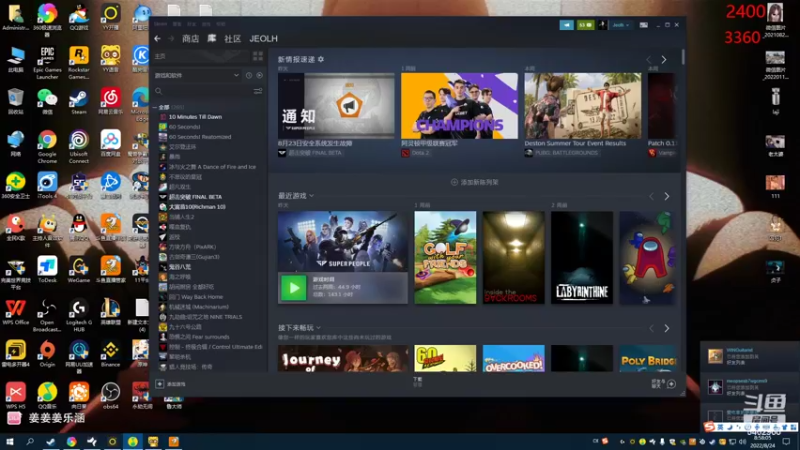Open Golf With Your Friends tile
This screenshot has height=450, width=800.
click(445, 258)
